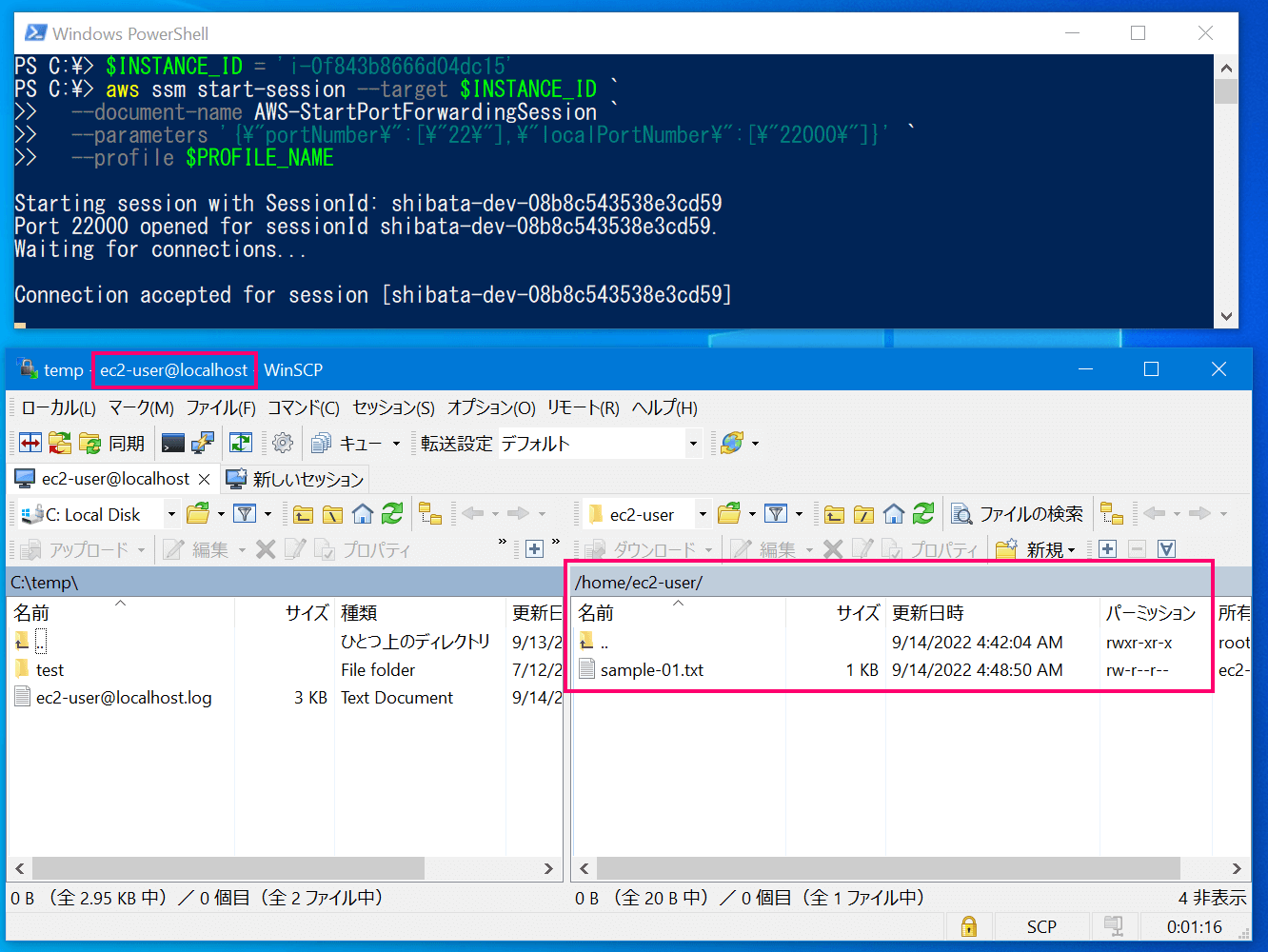Click the C:\temp\ local path bar
The height and width of the screenshot is (952, 1268).
[286, 582]
